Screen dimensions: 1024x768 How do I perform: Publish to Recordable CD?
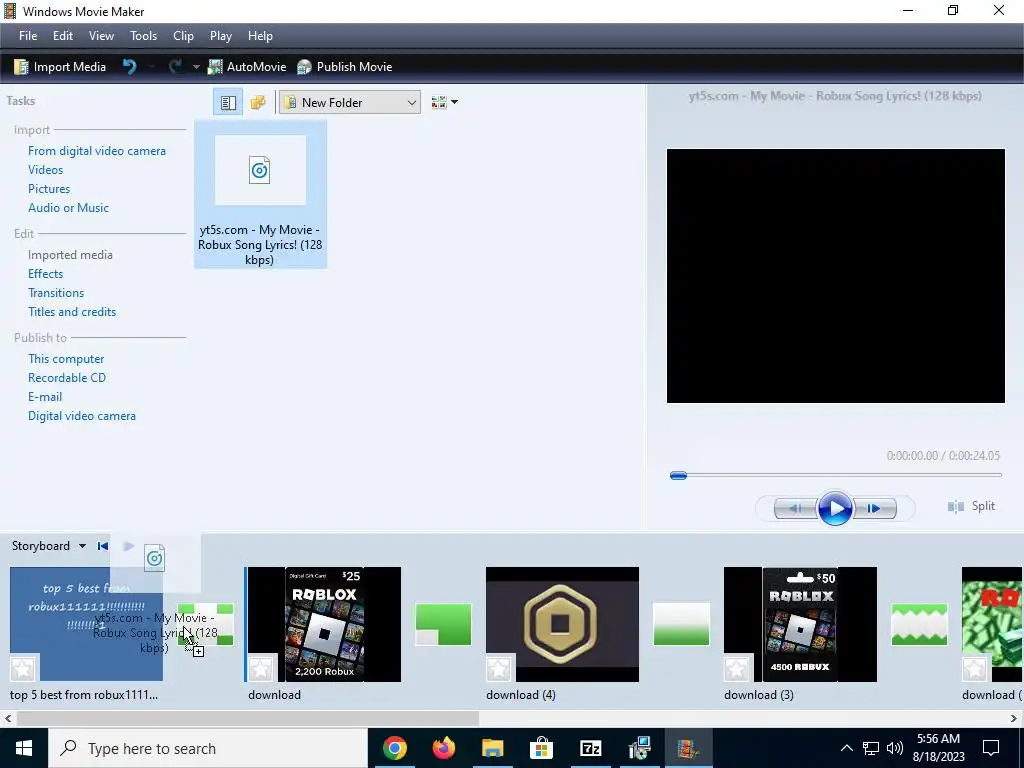click(x=67, y=377)
